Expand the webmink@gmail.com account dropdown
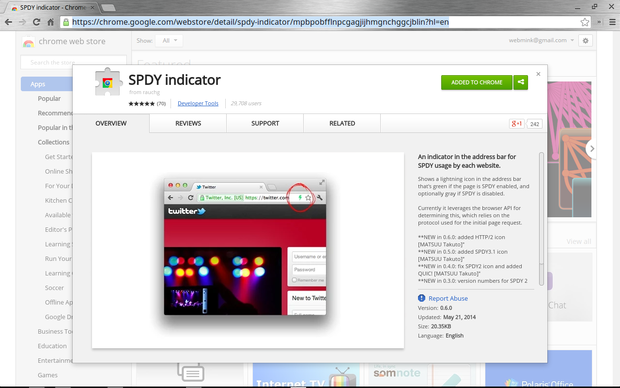Screen dimensions: 620x388 click(541, 40)
